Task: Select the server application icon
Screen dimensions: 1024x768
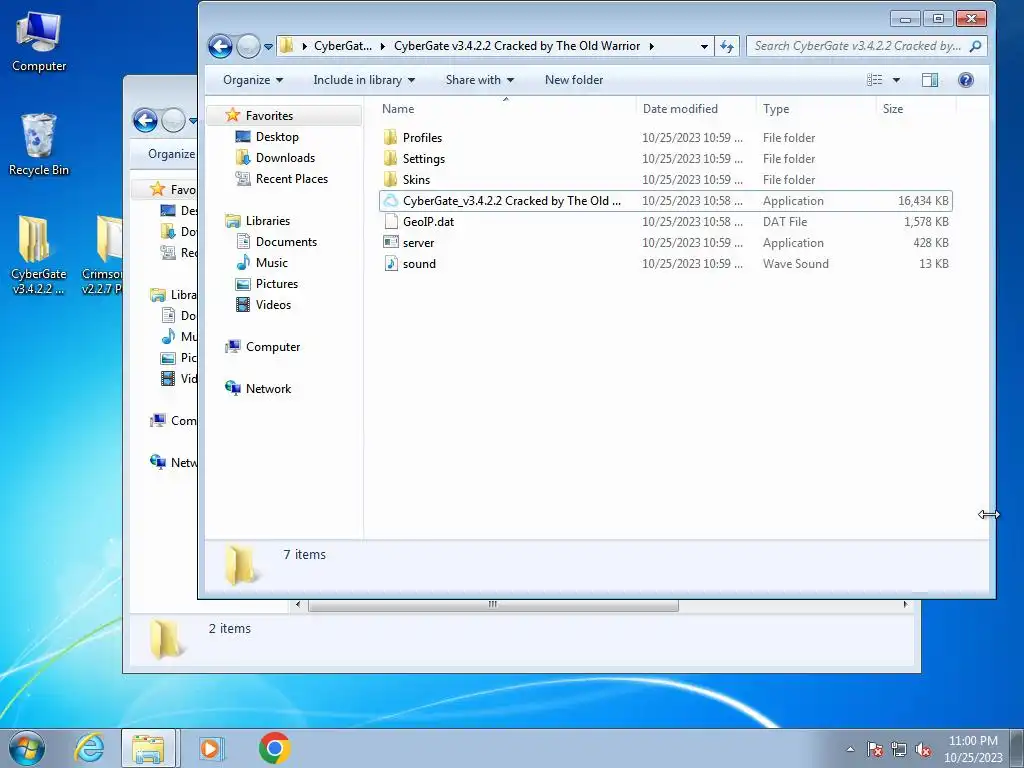Action: coord(391,242)
